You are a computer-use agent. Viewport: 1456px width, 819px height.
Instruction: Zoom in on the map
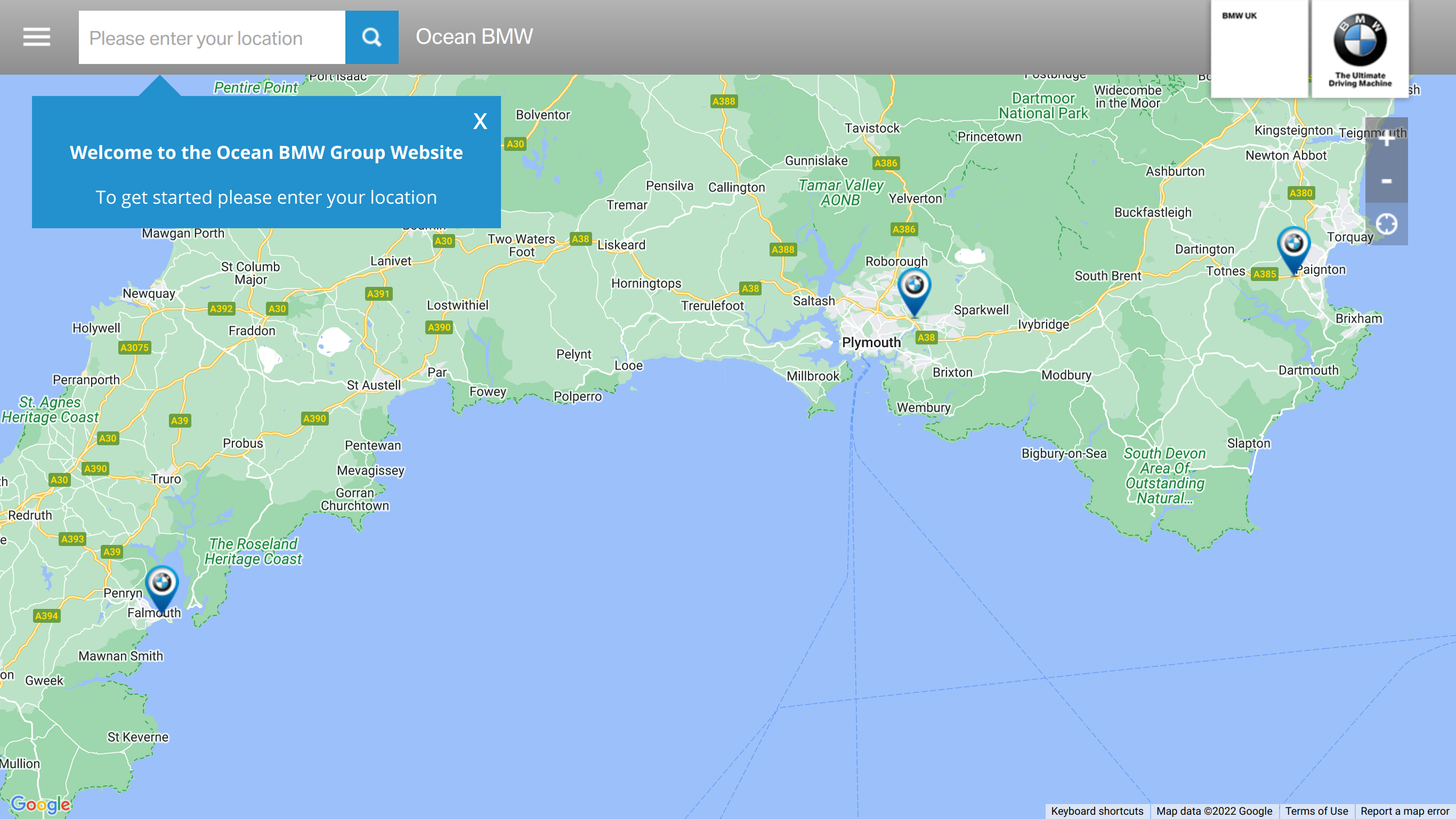(x=1387, y=139)
